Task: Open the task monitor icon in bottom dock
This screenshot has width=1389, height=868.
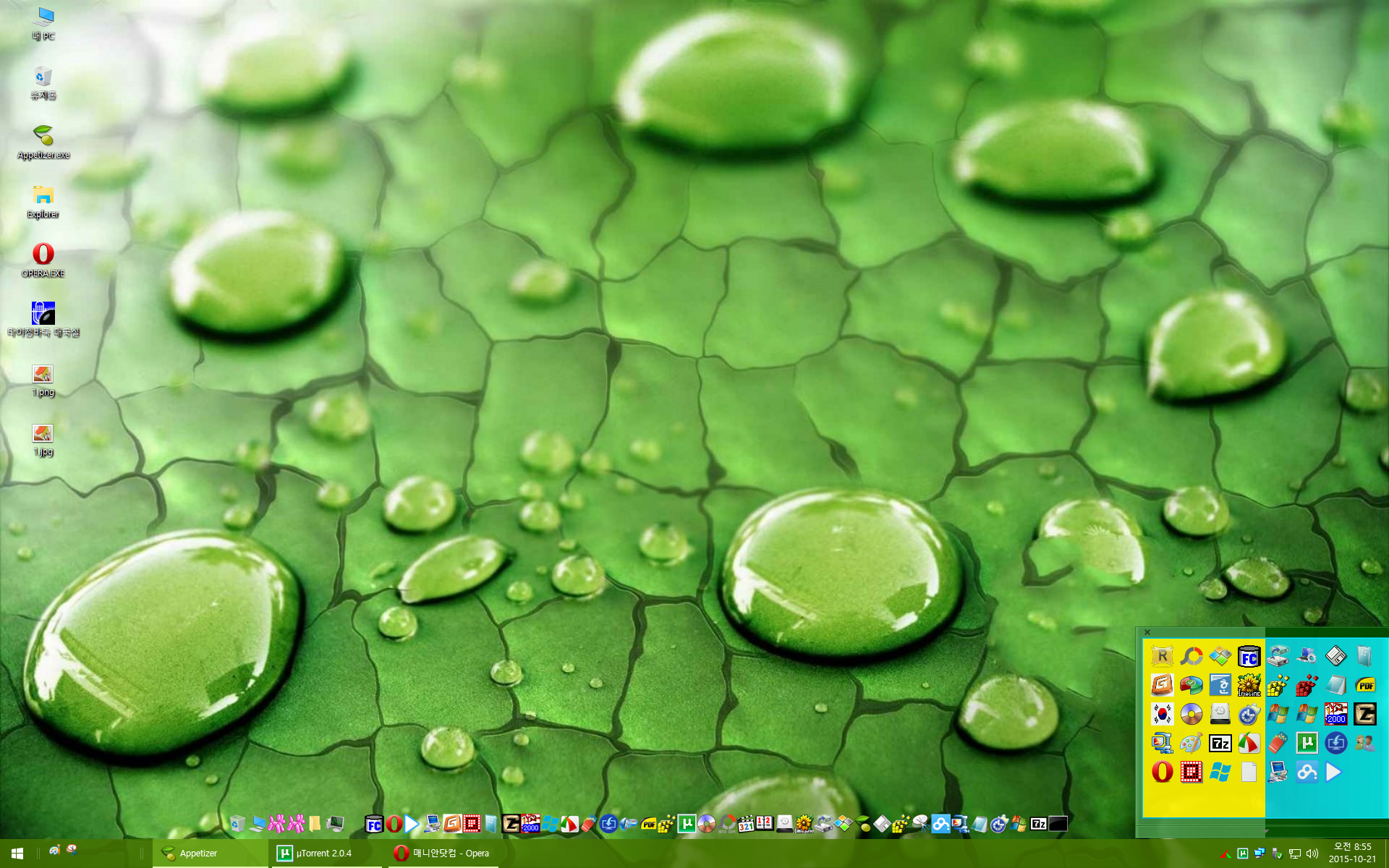Action: point(335,823)
